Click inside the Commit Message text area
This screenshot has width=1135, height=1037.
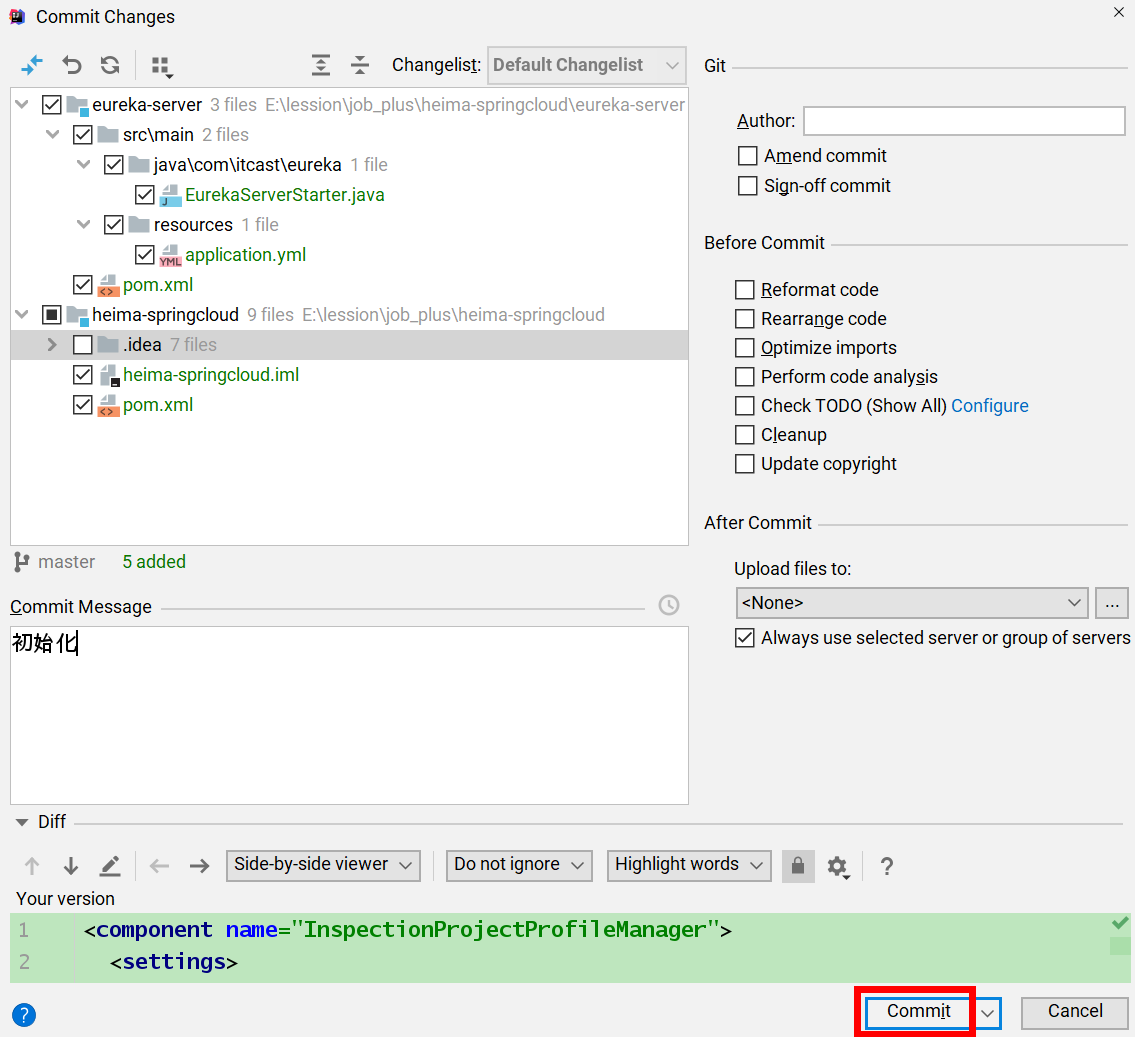(x=349, y=715)
